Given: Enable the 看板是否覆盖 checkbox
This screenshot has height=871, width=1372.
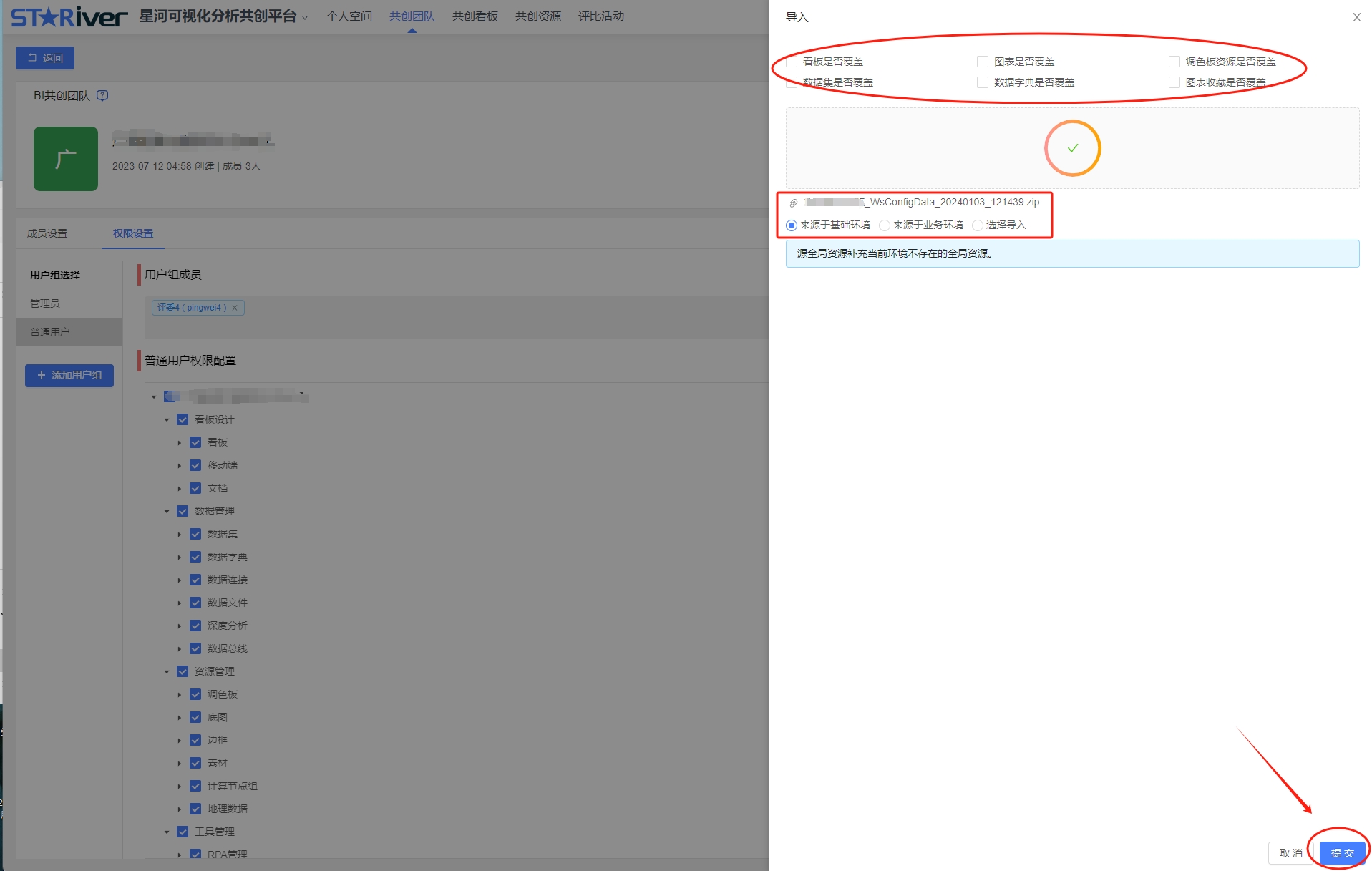Looking at the screenshot, I should (x=792, y=62).
